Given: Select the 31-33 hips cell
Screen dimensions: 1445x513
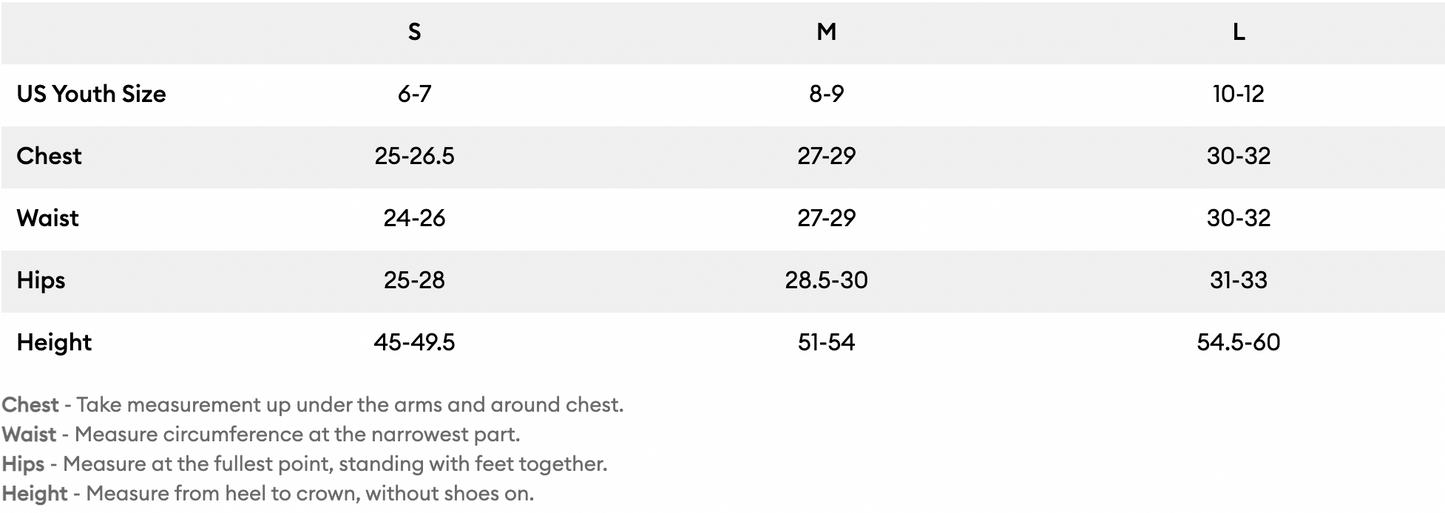Looking at the screenshot, I should 1238,280.
